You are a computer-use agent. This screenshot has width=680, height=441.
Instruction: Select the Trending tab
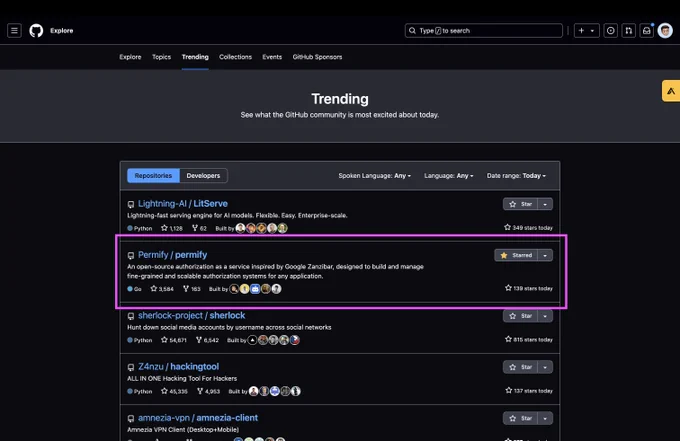click(195, 57)
